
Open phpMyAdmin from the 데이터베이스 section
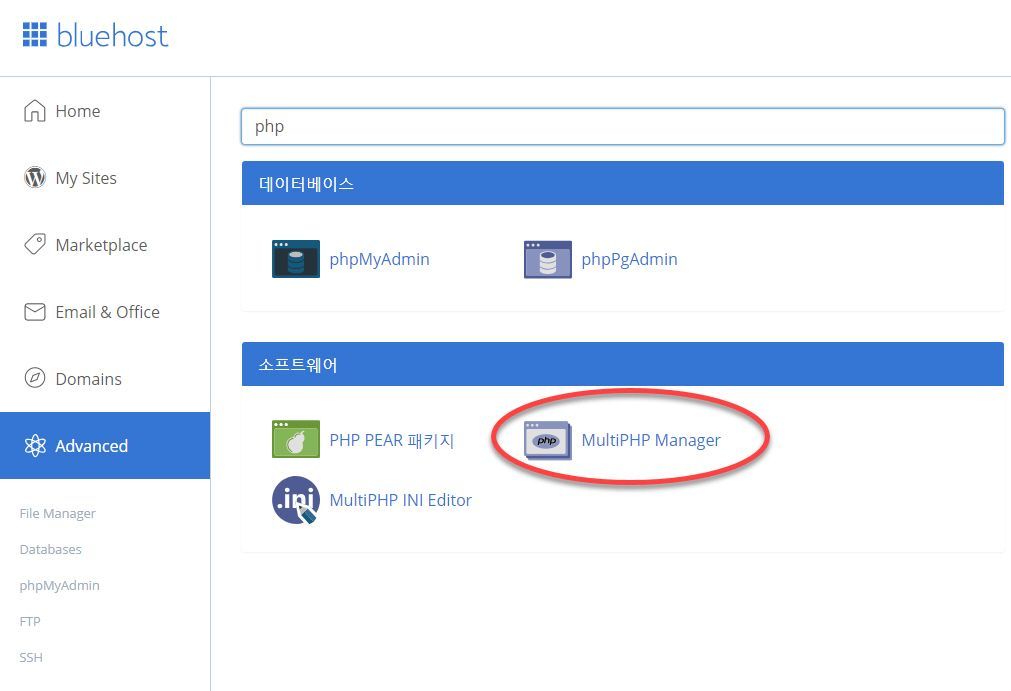coord(295,258)
